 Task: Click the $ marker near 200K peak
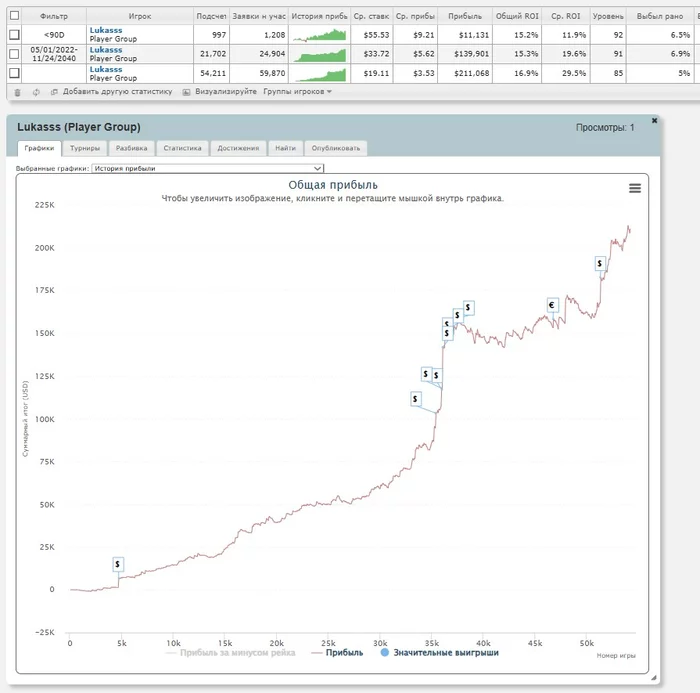pyautogui.click(x=600, y=263)
